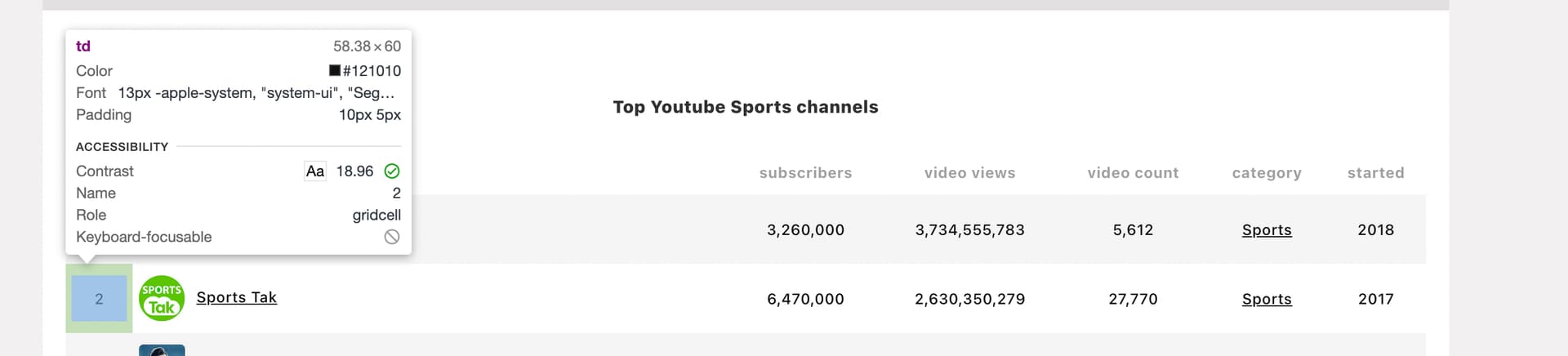Viewport: 1568px width, 356px height.
Task: Click the Aa contrast sample icon
Action: pyautogui.click(x=315, y=171)
